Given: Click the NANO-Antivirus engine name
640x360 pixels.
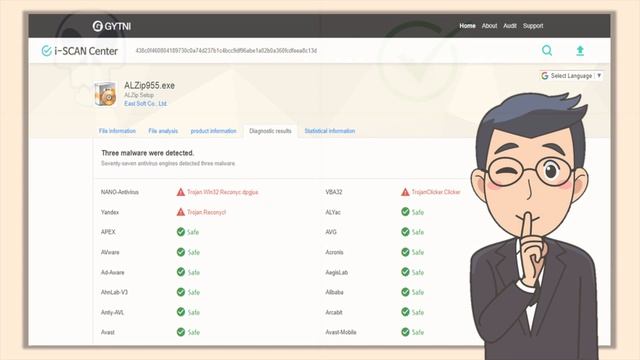Looking at the screenshot, I should (x=120, y=192).
